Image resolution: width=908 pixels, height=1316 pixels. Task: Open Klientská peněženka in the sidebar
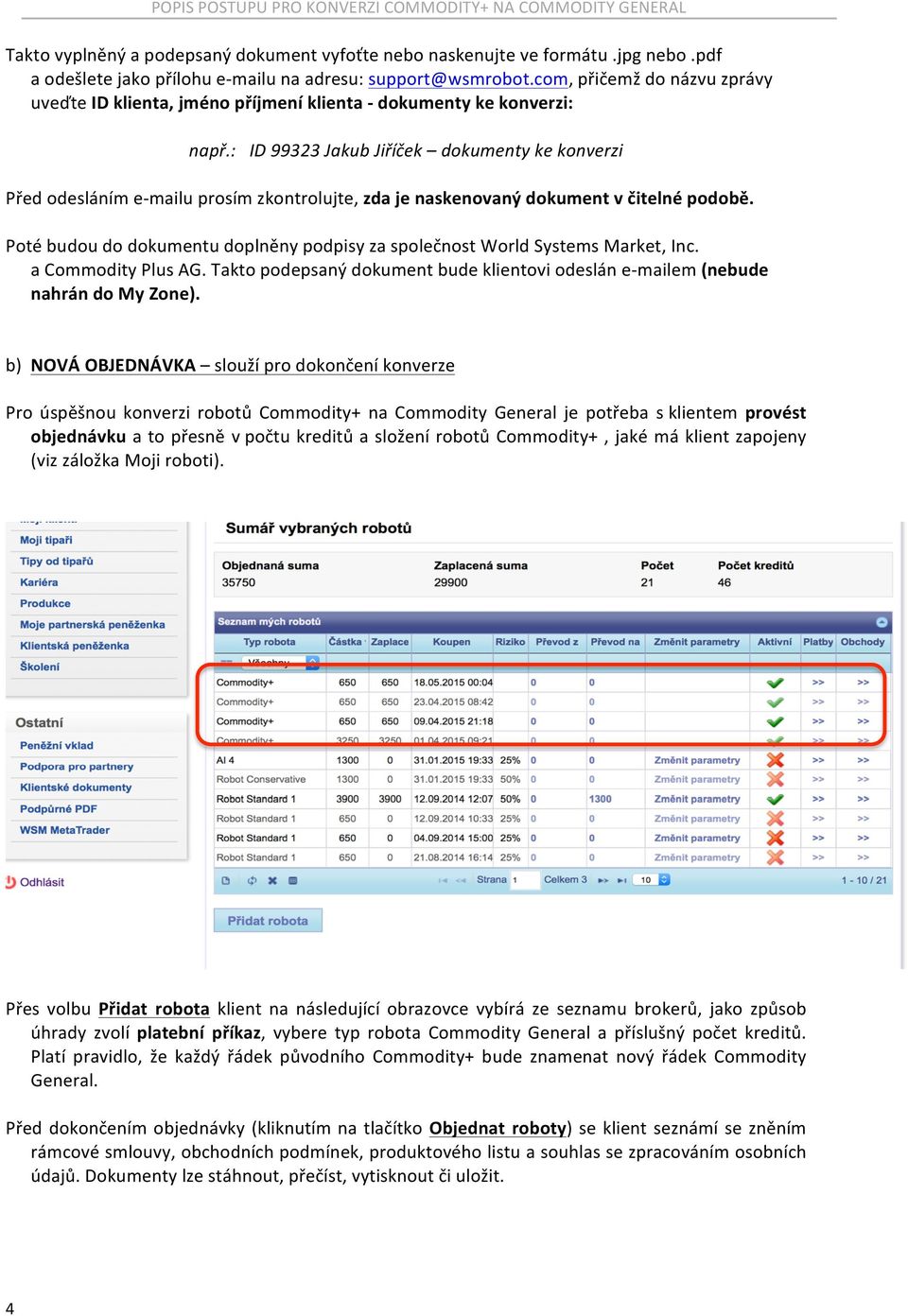coord(75,646)
